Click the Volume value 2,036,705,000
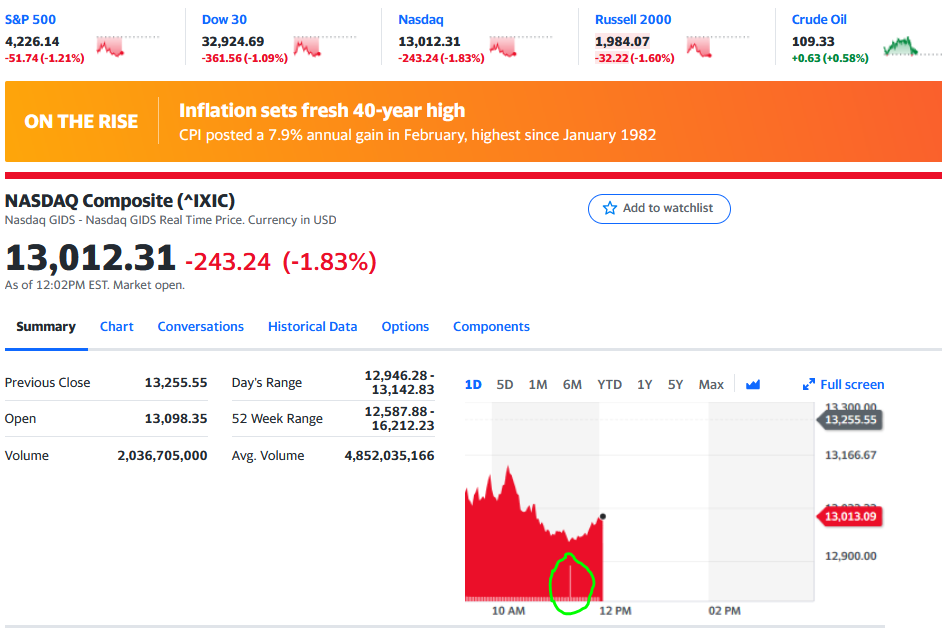942x633 pixels. pos(162,456)
